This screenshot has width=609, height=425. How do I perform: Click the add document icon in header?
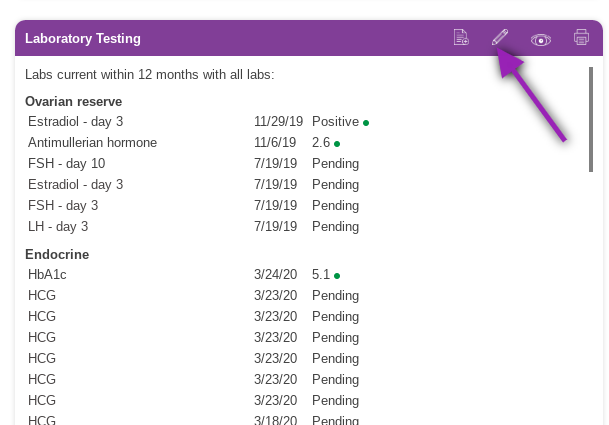(461, 38)
